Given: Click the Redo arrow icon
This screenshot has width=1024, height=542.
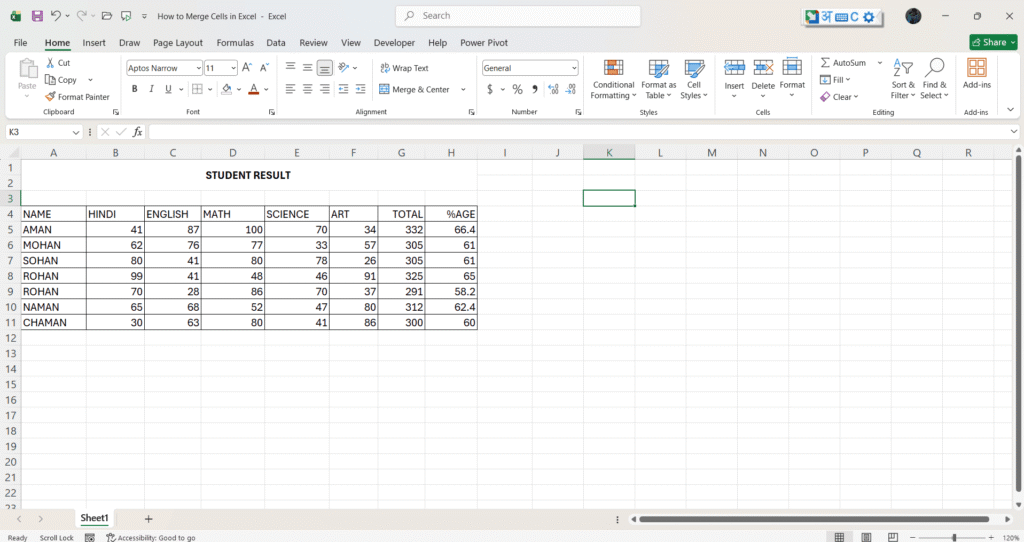Looking at the screenshot, I should tap(82, 16).
